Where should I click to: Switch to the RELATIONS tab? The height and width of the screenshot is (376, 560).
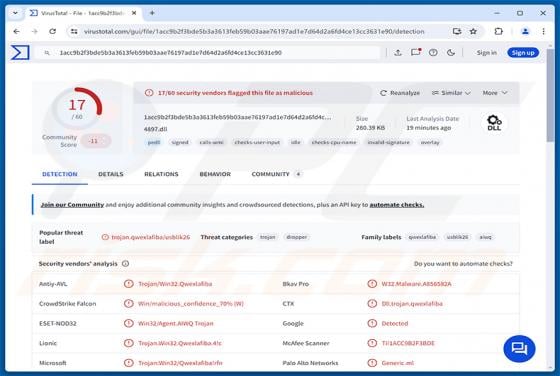pos(161,174)
